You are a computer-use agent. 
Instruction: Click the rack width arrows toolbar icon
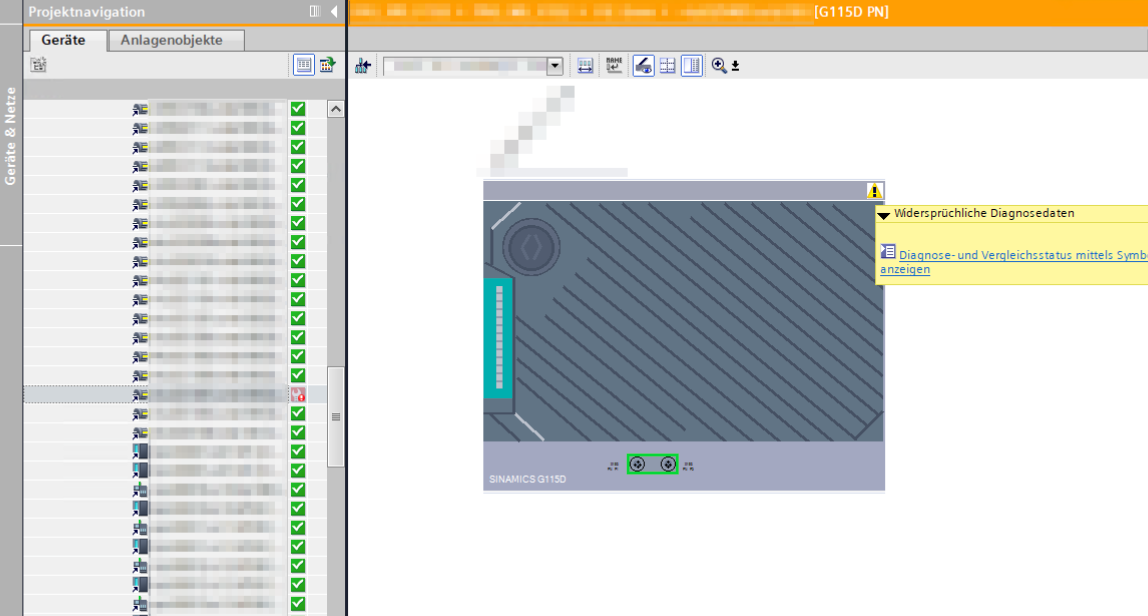(585, 66)
